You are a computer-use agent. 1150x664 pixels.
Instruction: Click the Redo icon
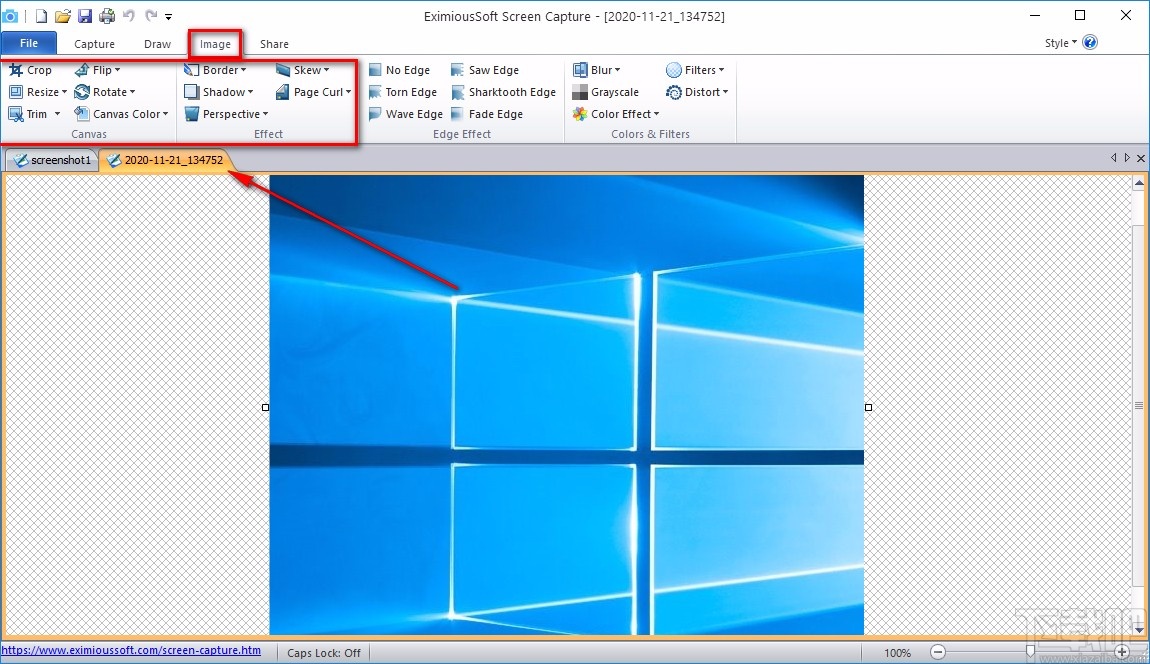[x=151, y=15]
